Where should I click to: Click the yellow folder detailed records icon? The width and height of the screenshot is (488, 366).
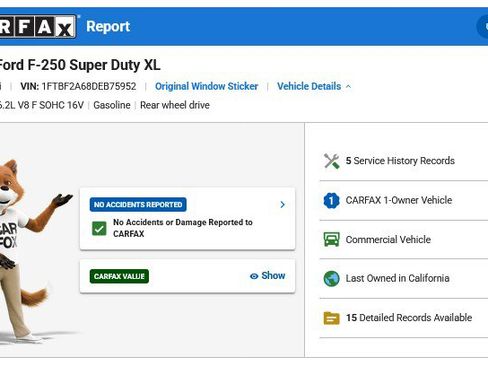point(331,318)
